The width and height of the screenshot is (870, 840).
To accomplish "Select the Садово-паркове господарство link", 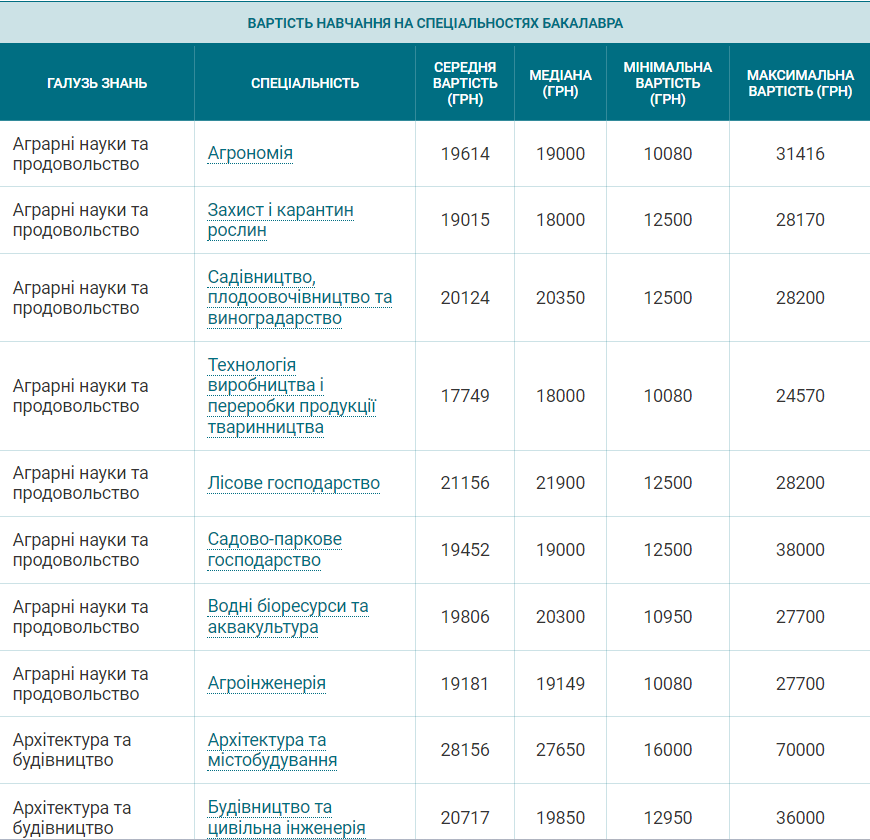I will point(274,549).
